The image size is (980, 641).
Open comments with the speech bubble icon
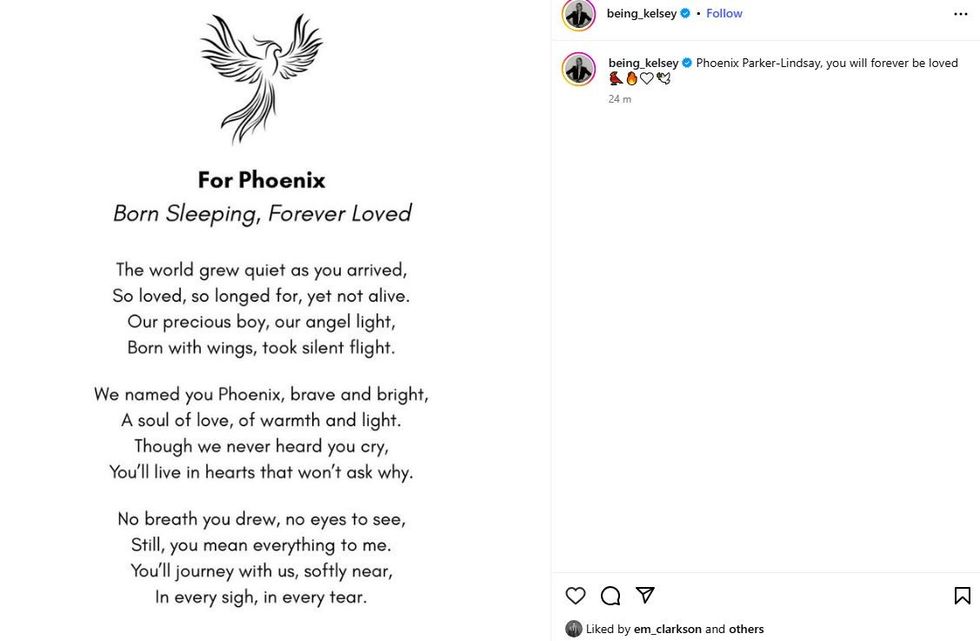(610, 596)
